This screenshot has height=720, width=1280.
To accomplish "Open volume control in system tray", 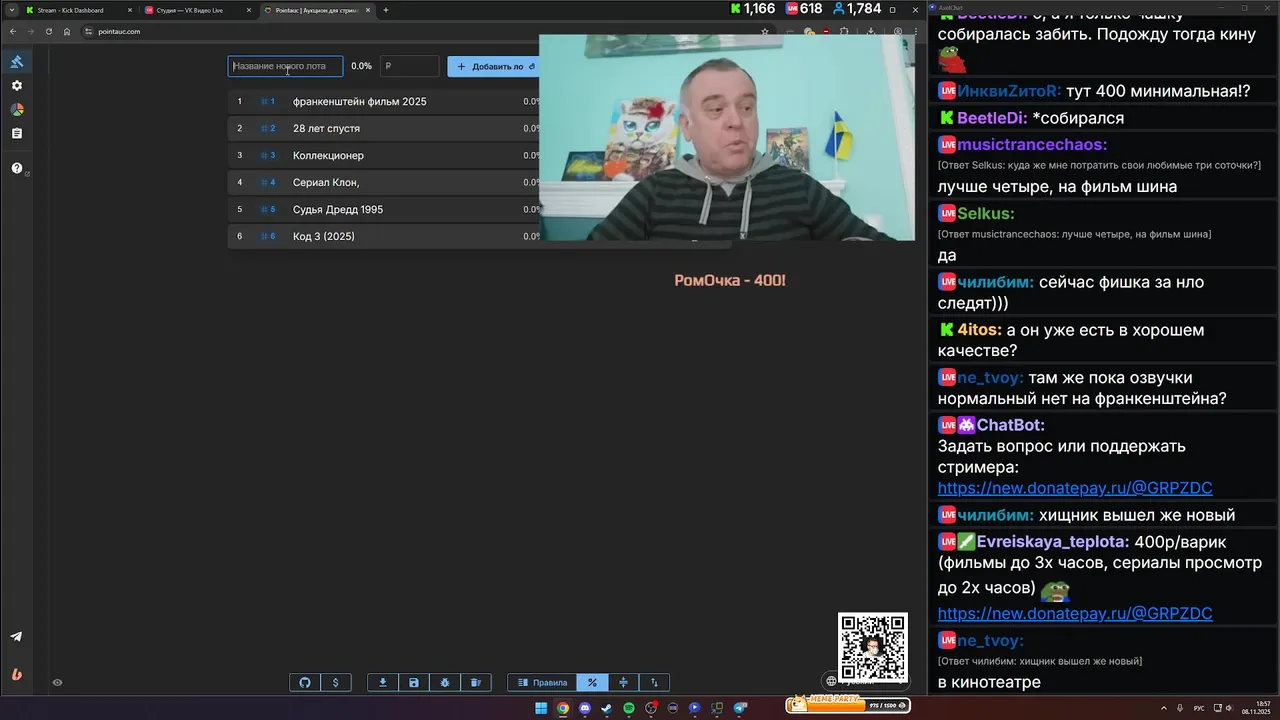I will pos(1229,708).
